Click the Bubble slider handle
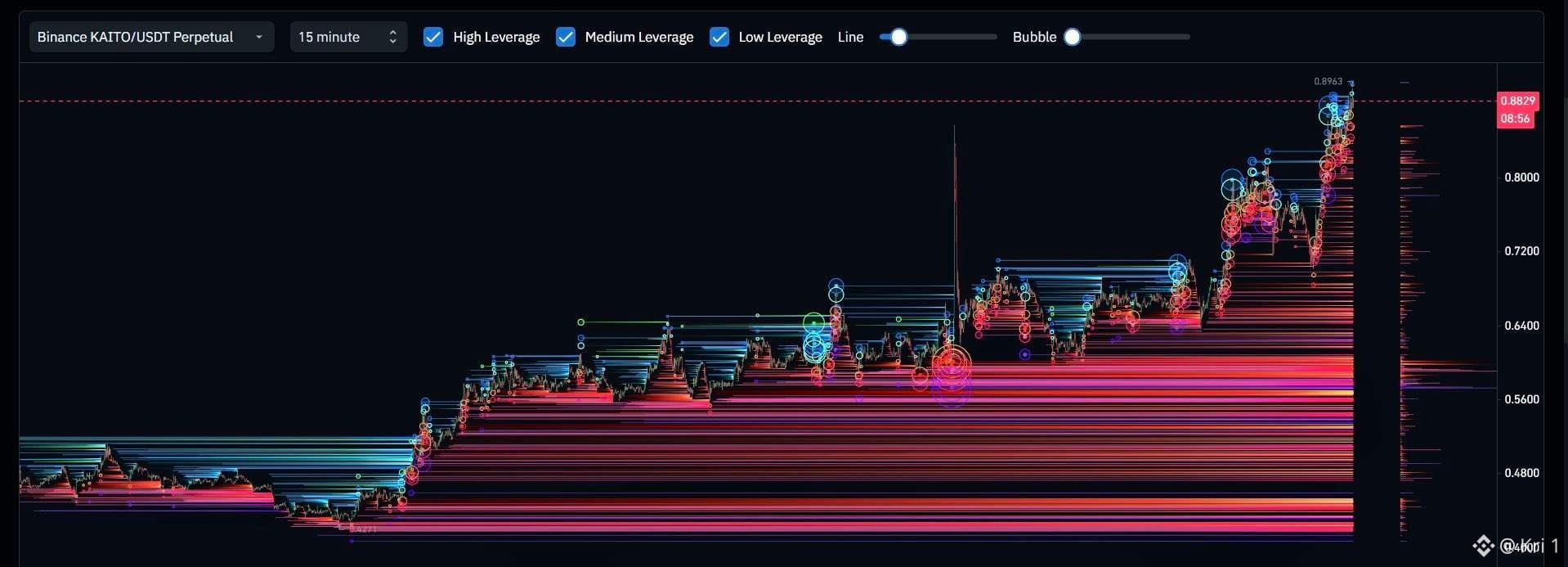 1072,37
